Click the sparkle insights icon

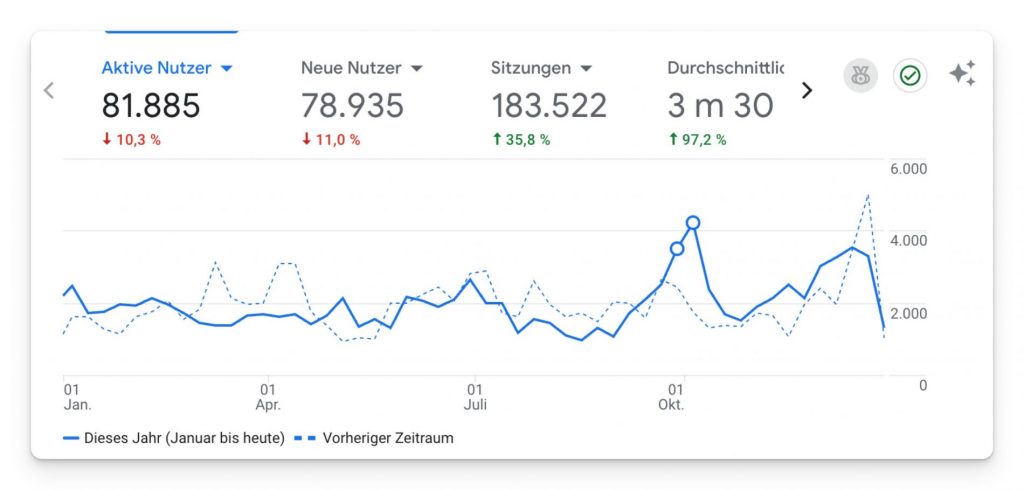tap(962, 75)
